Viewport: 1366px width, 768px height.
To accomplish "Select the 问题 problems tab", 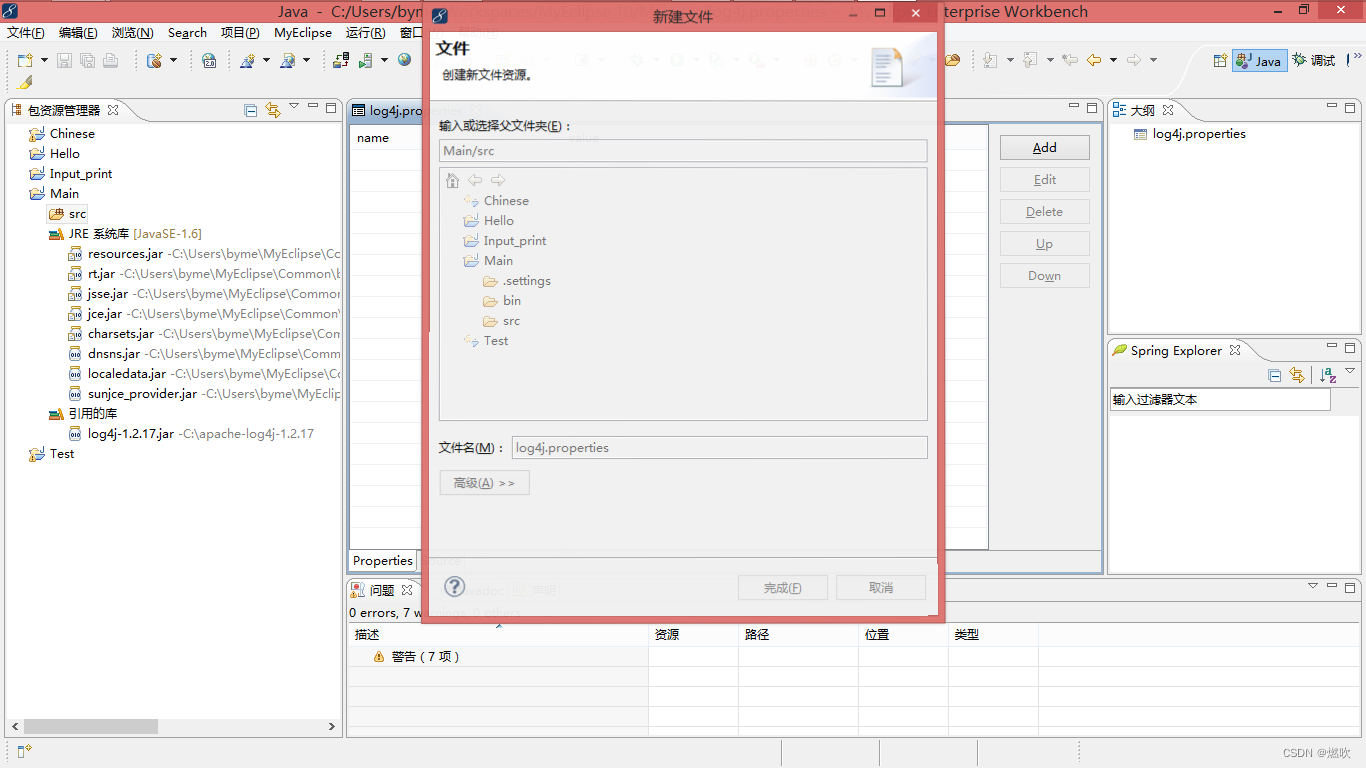I will pyautogui.click(x=381, y=590).
